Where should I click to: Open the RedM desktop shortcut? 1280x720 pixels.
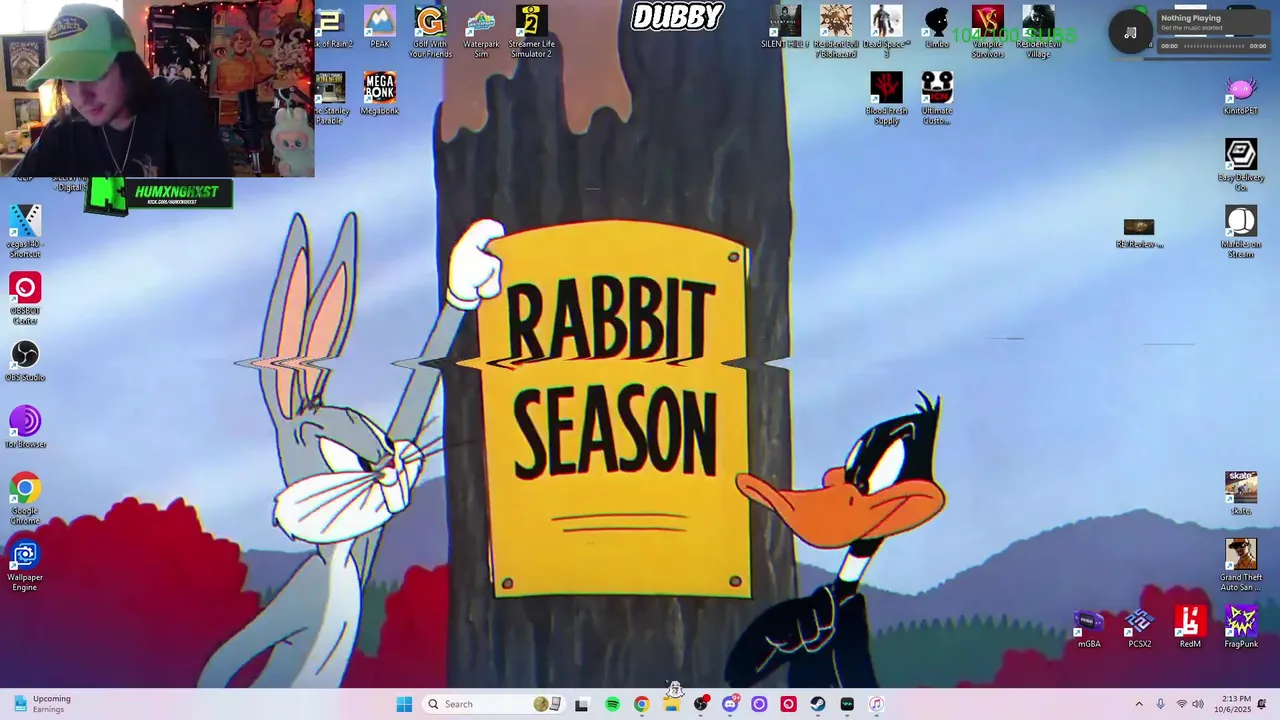point(1190,628)
